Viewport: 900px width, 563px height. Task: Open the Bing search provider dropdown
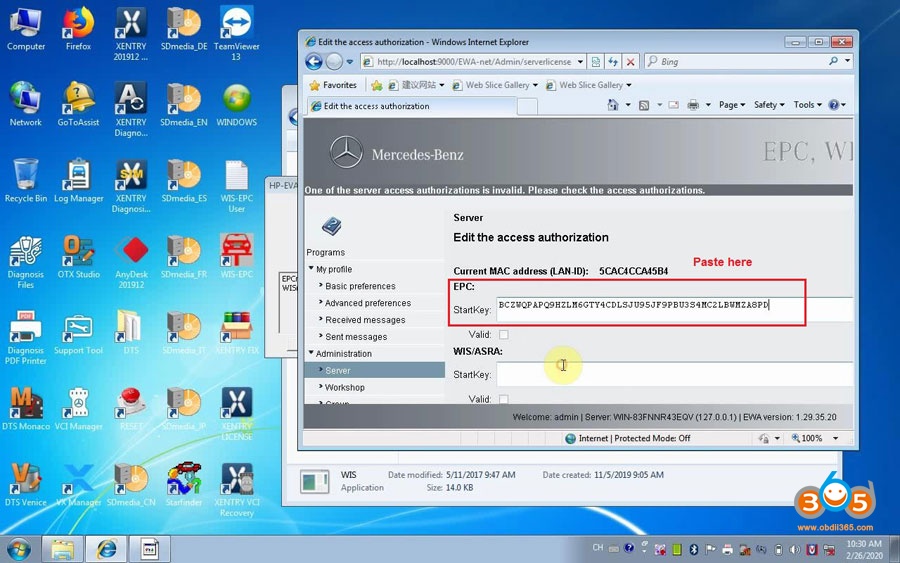[x=847, y=61]
